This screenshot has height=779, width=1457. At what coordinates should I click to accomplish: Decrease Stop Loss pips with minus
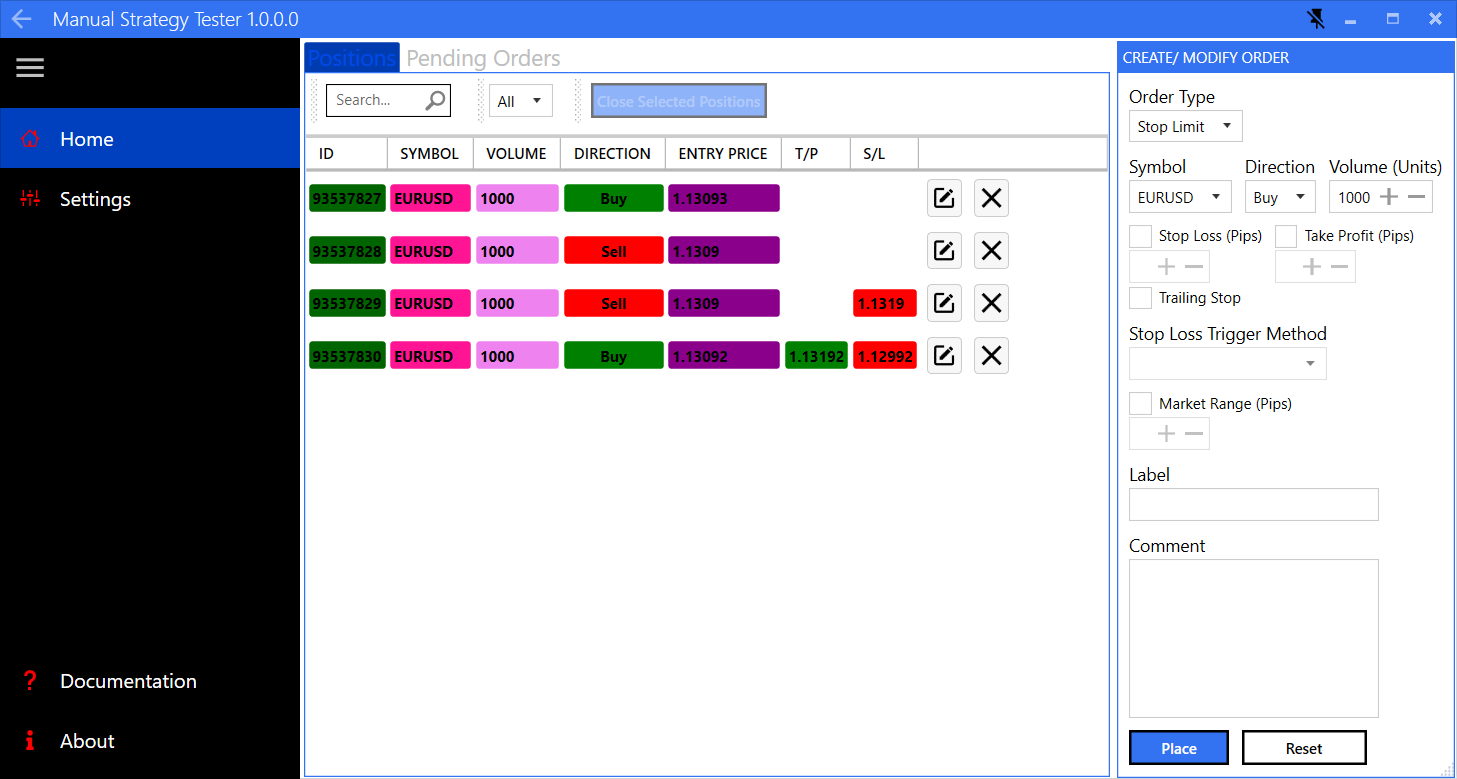(x=1194, y=267)
